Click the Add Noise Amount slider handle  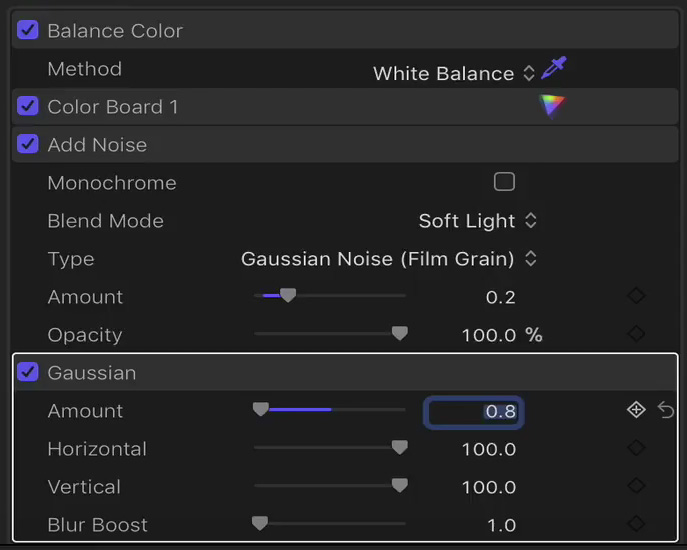[x=288, y=295]
